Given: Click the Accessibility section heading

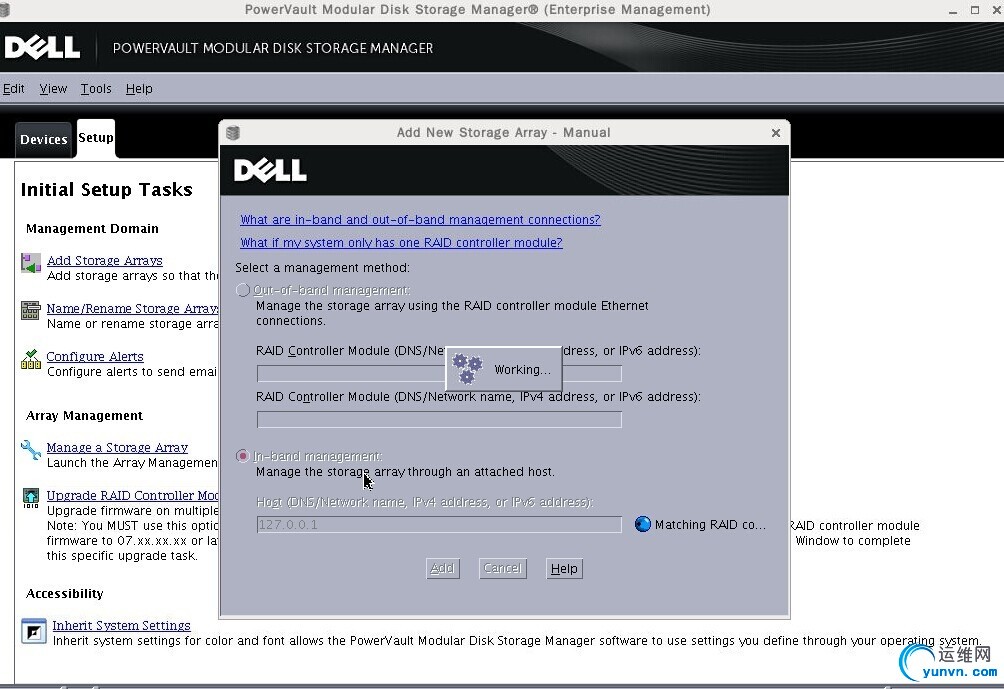Looking at the screenshot, I should [65, 594].
